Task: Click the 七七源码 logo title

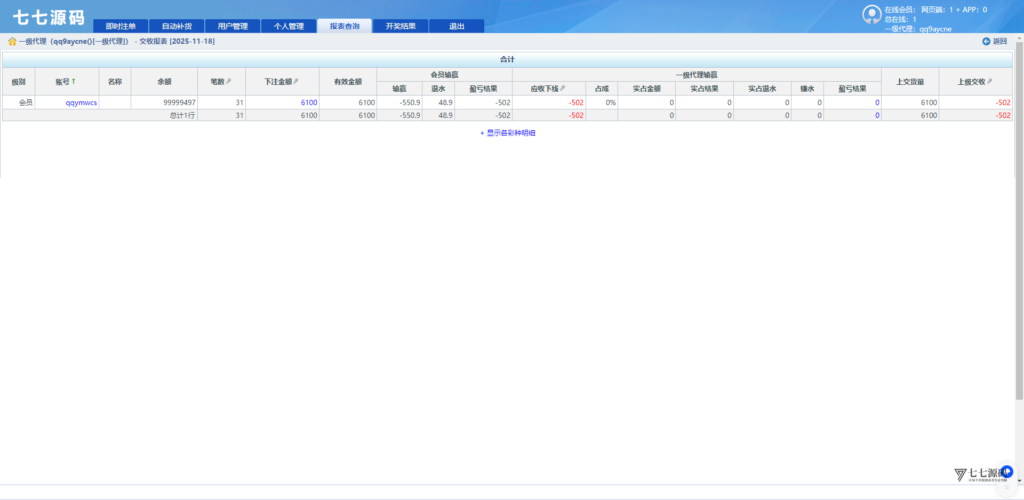Action: coord(49,18)
